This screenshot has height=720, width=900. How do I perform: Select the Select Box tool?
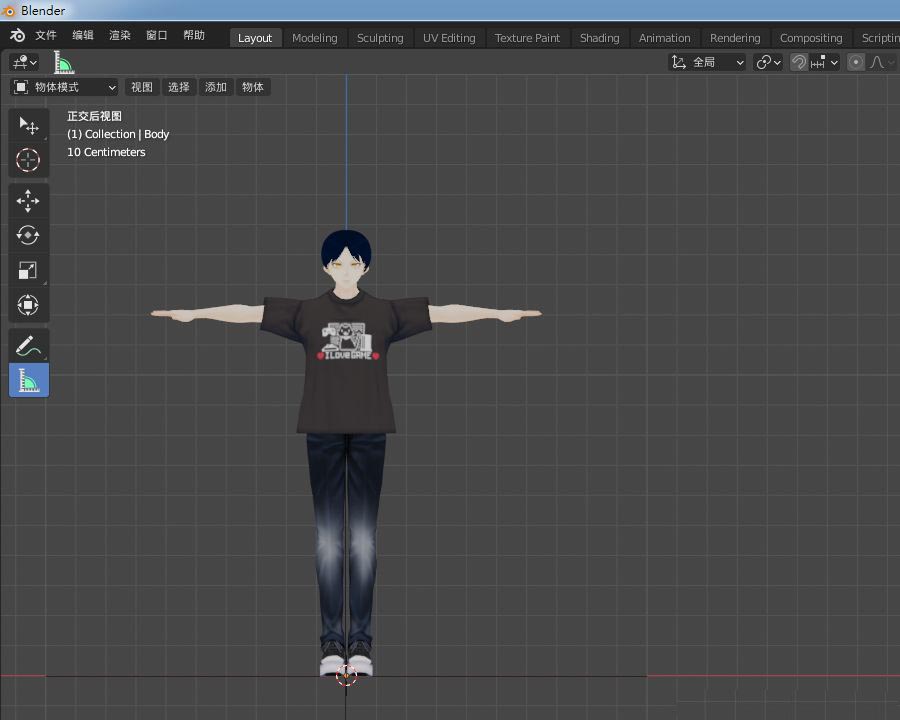point(28,125)
